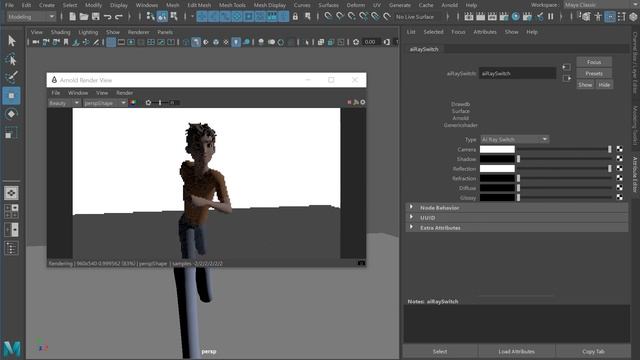
Task: Open the Create menu in the main menu bar
Action: [x=47, y=5]
